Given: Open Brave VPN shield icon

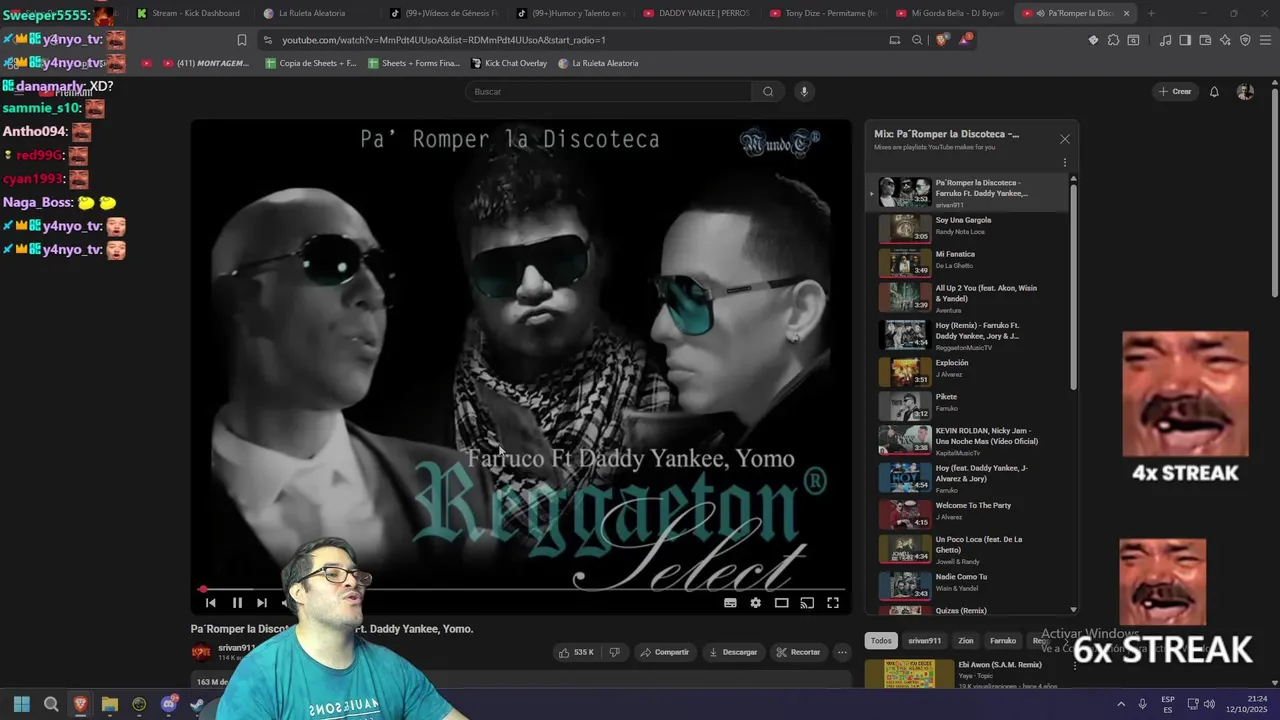Looking at the screenshot, I should pyautogui.click(x=1245, y=40).
